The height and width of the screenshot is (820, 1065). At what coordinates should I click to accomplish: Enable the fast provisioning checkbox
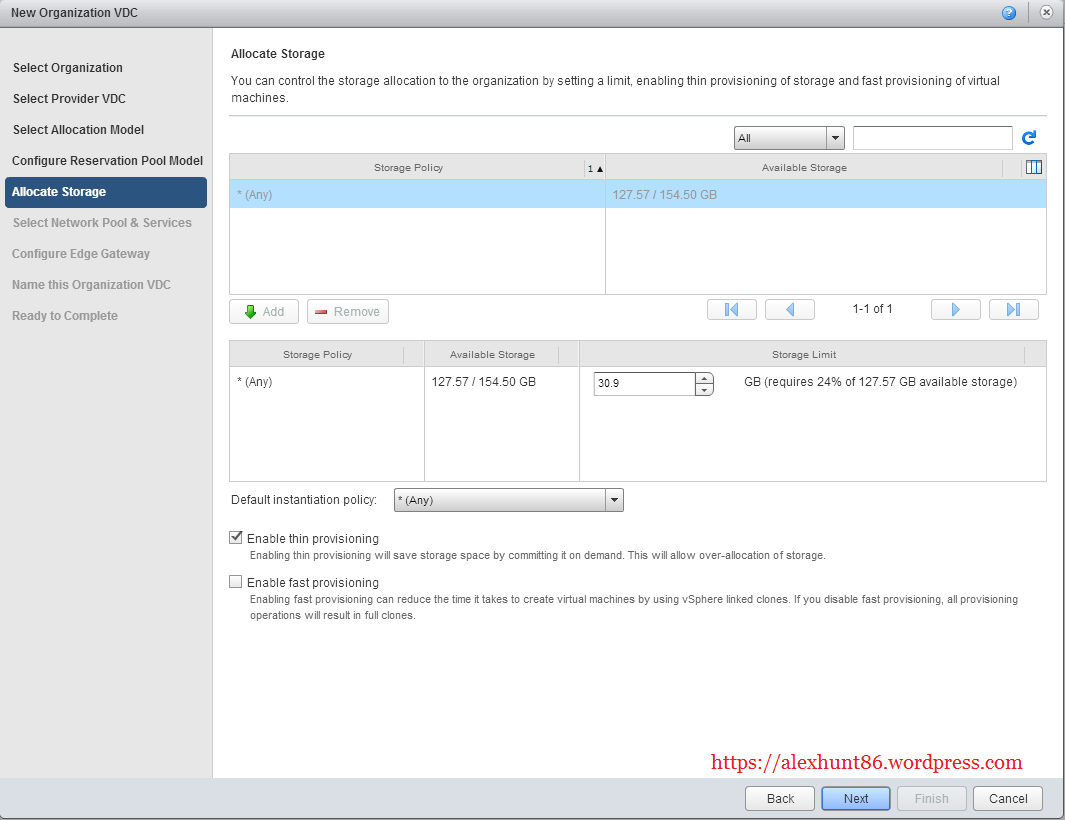pos(236,582)
